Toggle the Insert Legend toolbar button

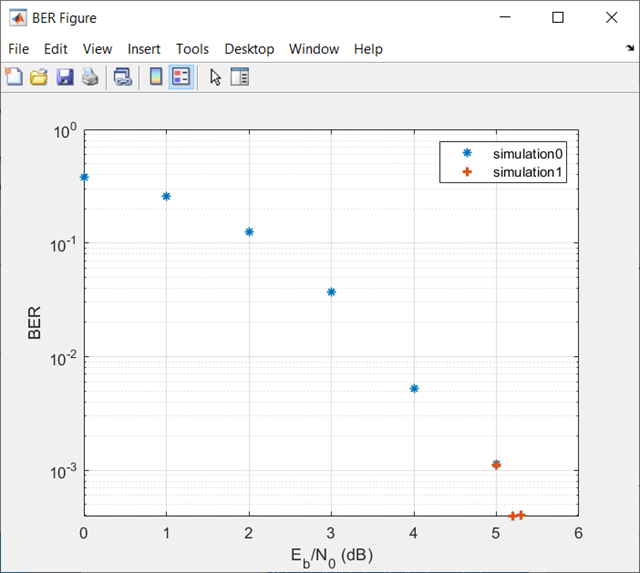pos(181,77)
